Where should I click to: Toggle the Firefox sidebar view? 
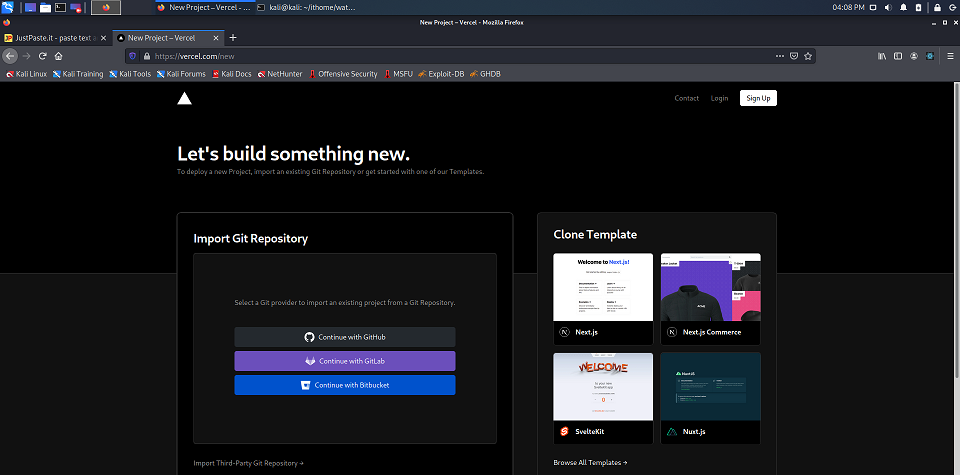pos(898,56)
